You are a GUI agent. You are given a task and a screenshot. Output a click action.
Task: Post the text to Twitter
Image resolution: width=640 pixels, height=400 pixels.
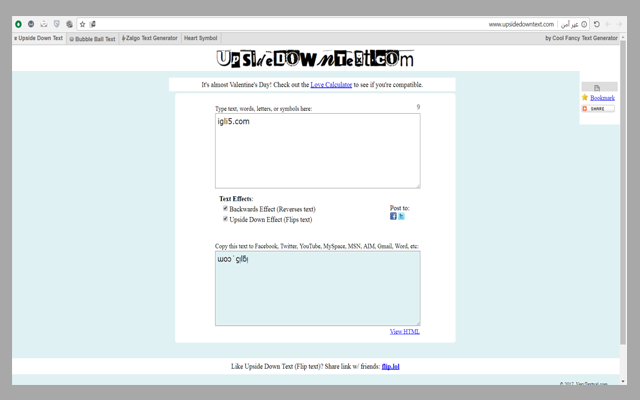401,216
